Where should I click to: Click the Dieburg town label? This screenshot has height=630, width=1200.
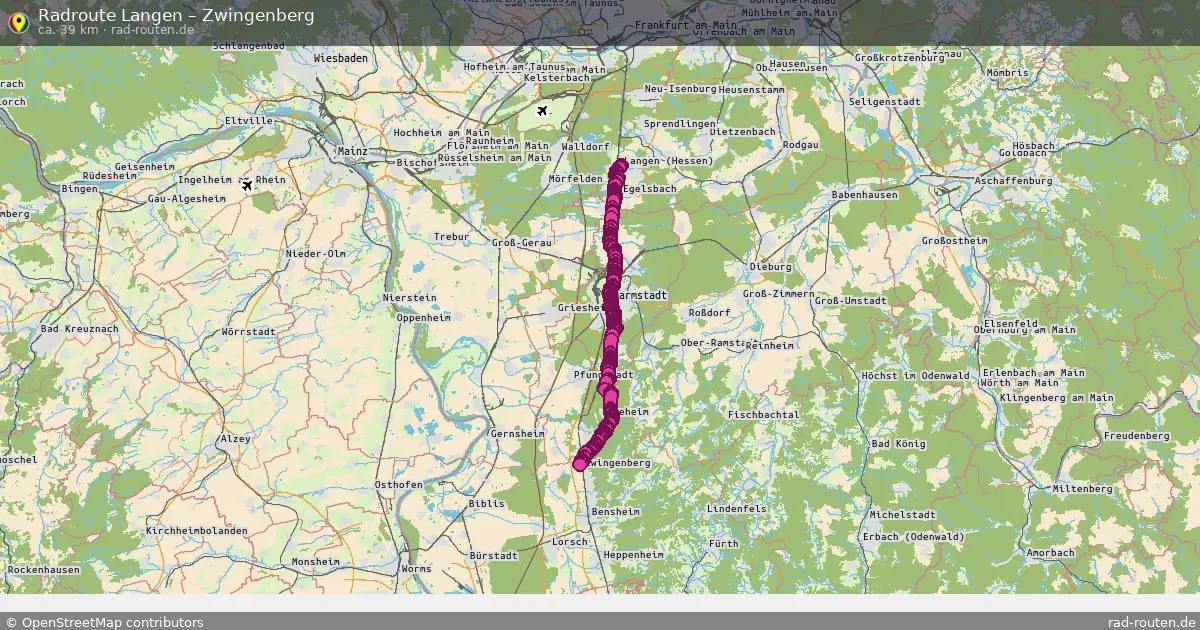point(770,267)
